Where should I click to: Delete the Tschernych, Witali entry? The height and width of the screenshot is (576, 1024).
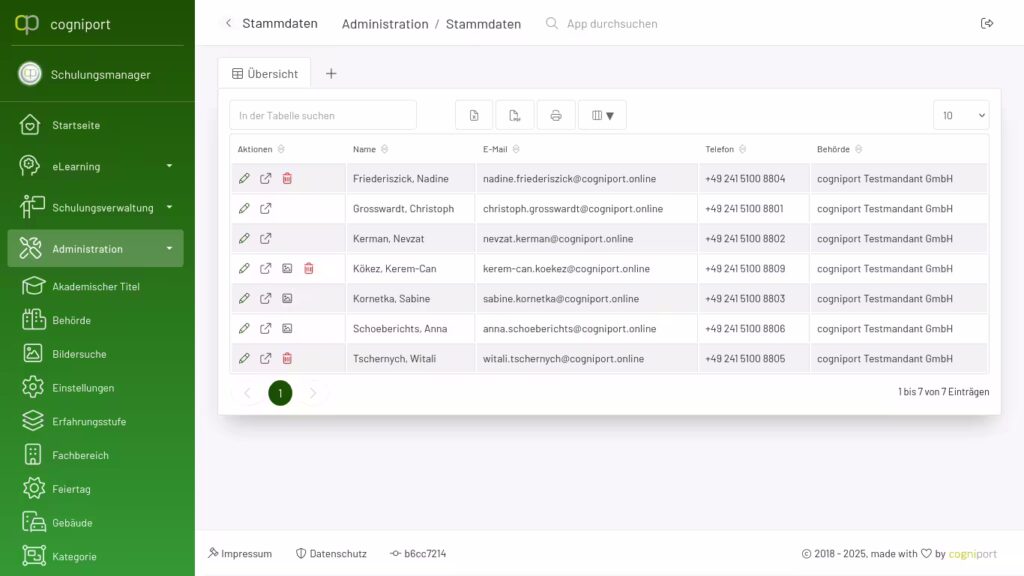287,359
